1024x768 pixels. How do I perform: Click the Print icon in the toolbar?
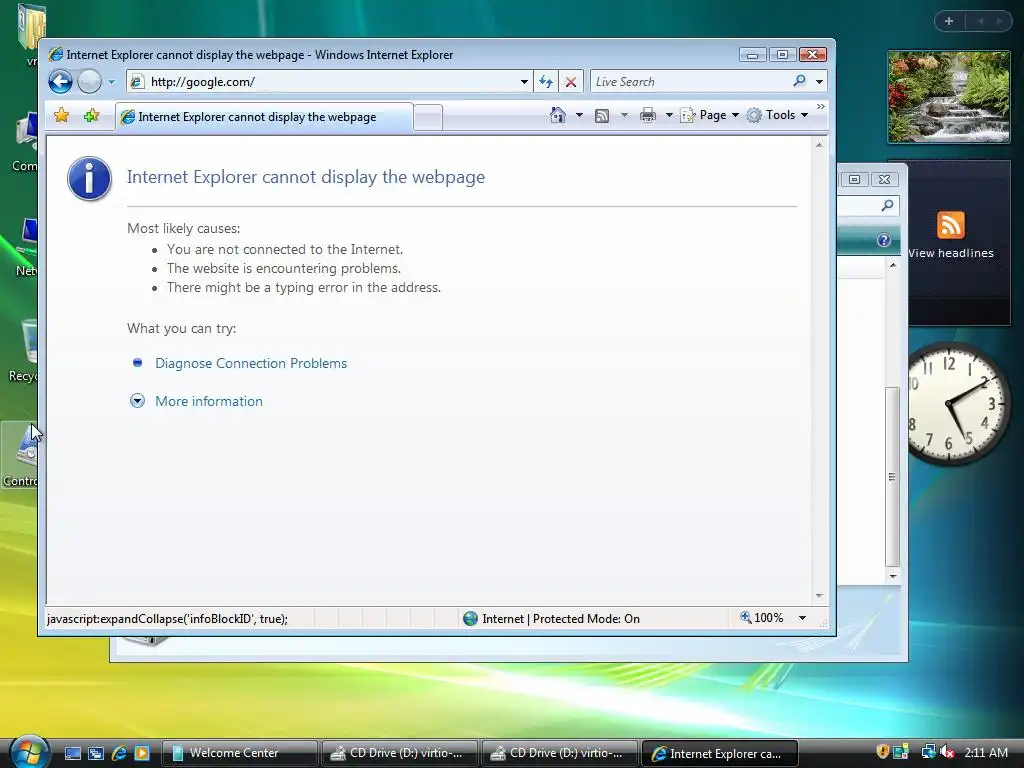click(x=648, y=116)
